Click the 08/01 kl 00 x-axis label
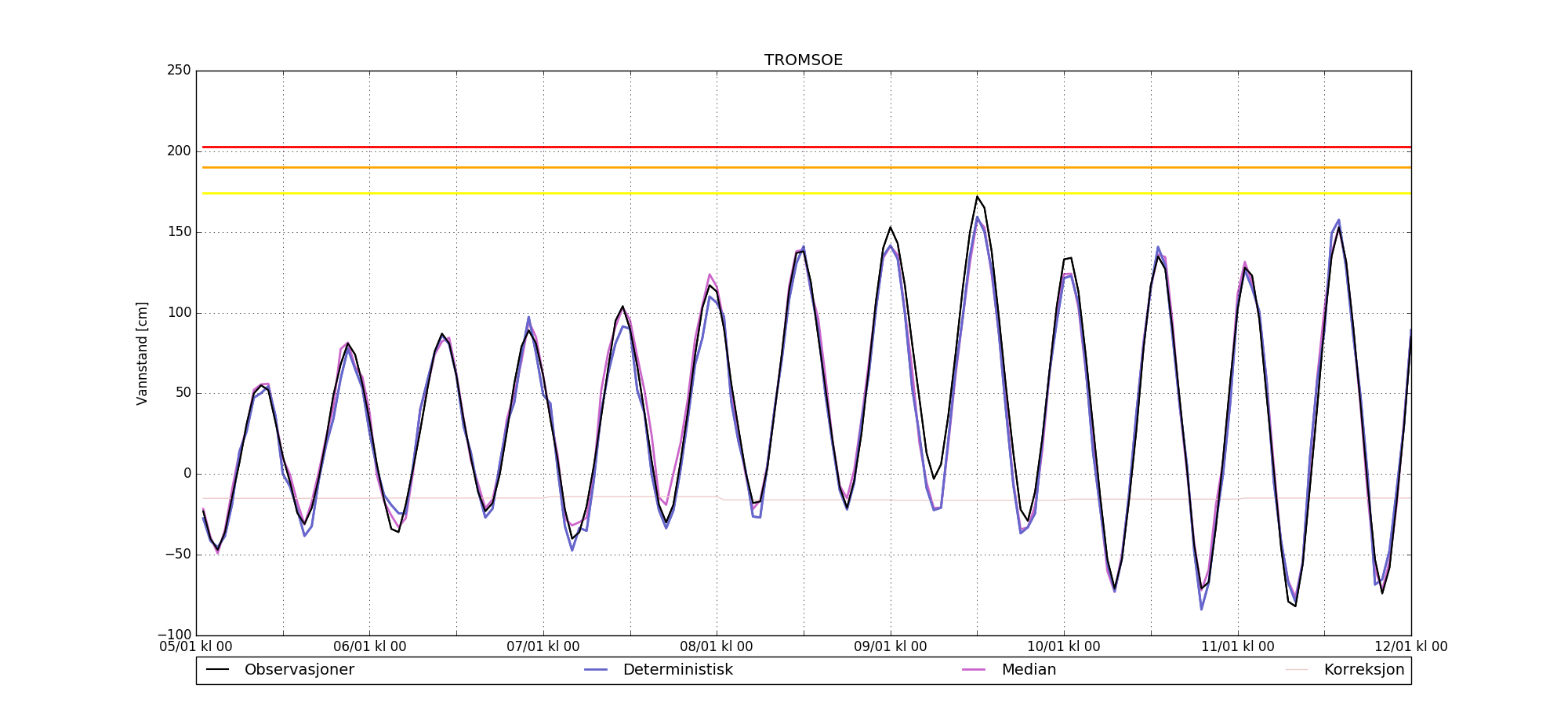The height and width of the screenshot is (706, 1568). point(717,647)
